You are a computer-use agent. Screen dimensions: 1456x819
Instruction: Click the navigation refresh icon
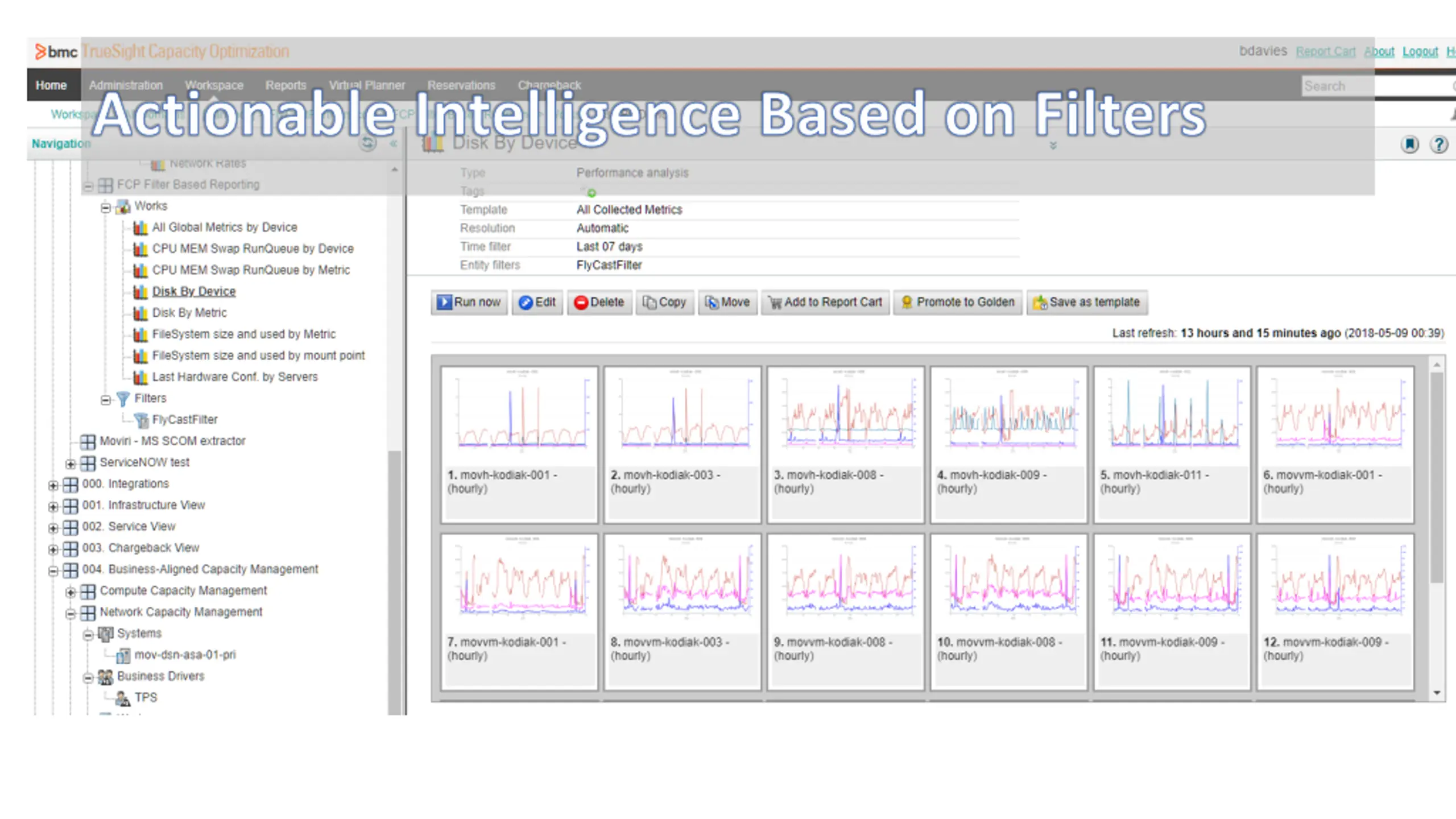point(368,143)
